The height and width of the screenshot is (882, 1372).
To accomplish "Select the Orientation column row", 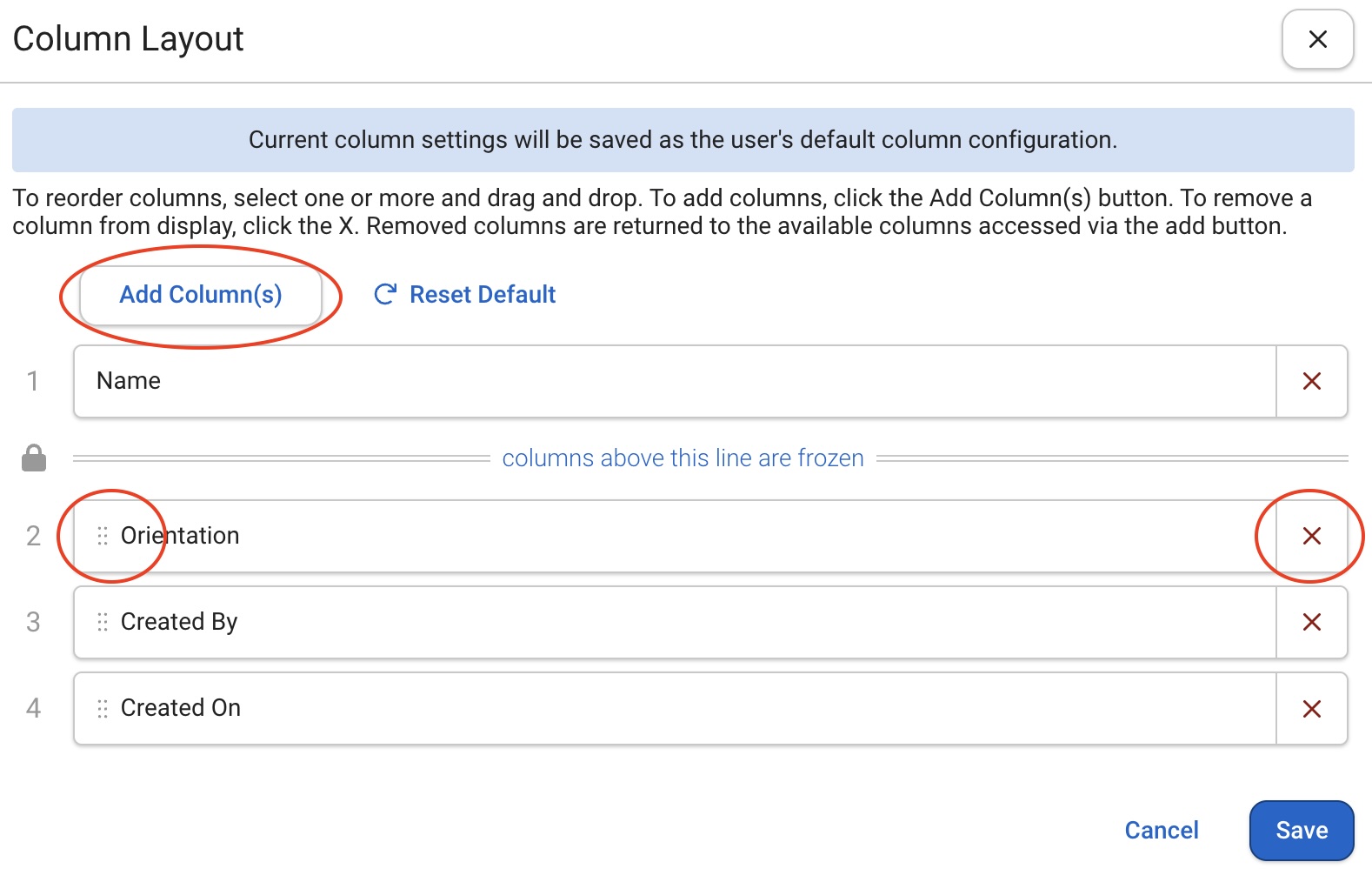I will 675,536.
